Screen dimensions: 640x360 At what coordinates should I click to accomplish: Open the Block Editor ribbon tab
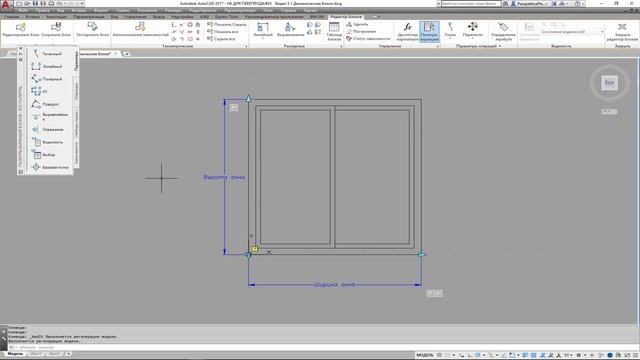pyautogui.click(x=346, y=17)
